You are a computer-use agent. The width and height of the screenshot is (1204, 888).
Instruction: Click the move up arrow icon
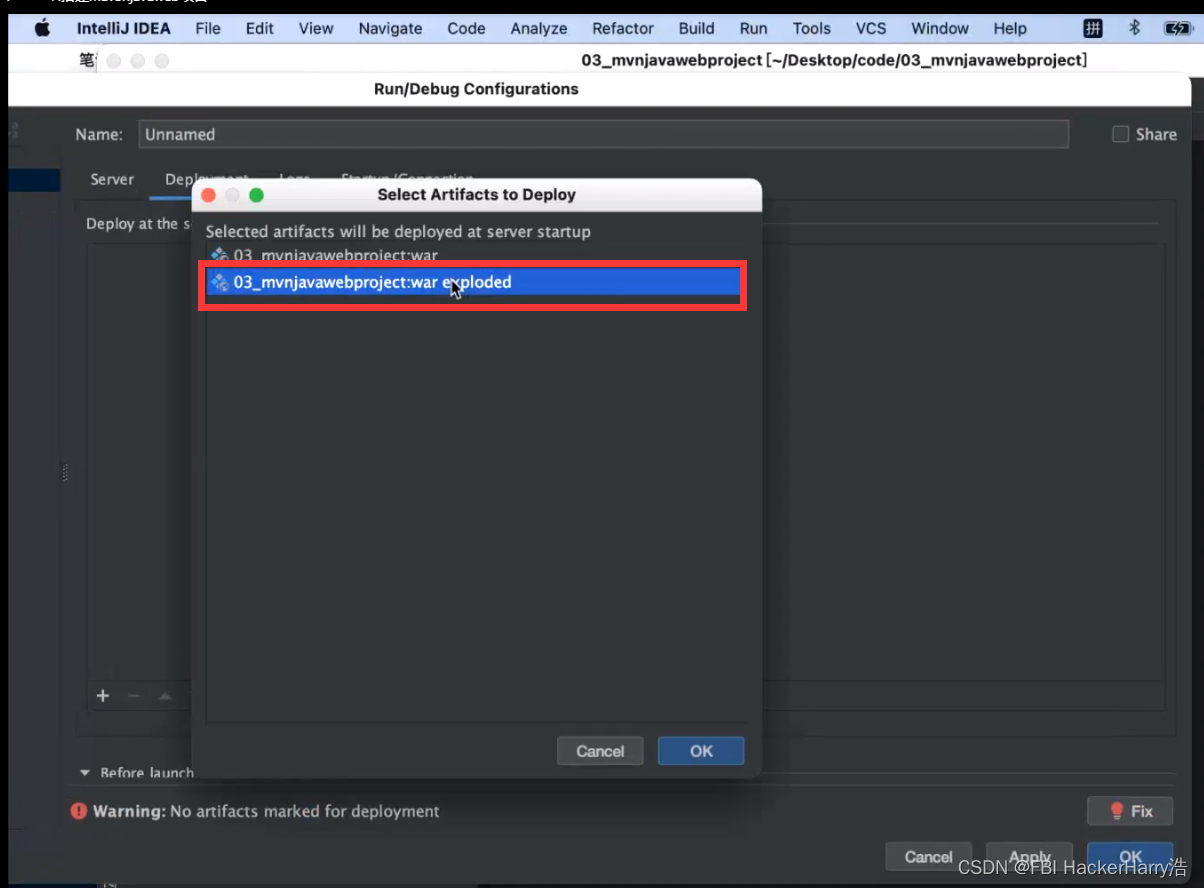(x=165, y=696)
